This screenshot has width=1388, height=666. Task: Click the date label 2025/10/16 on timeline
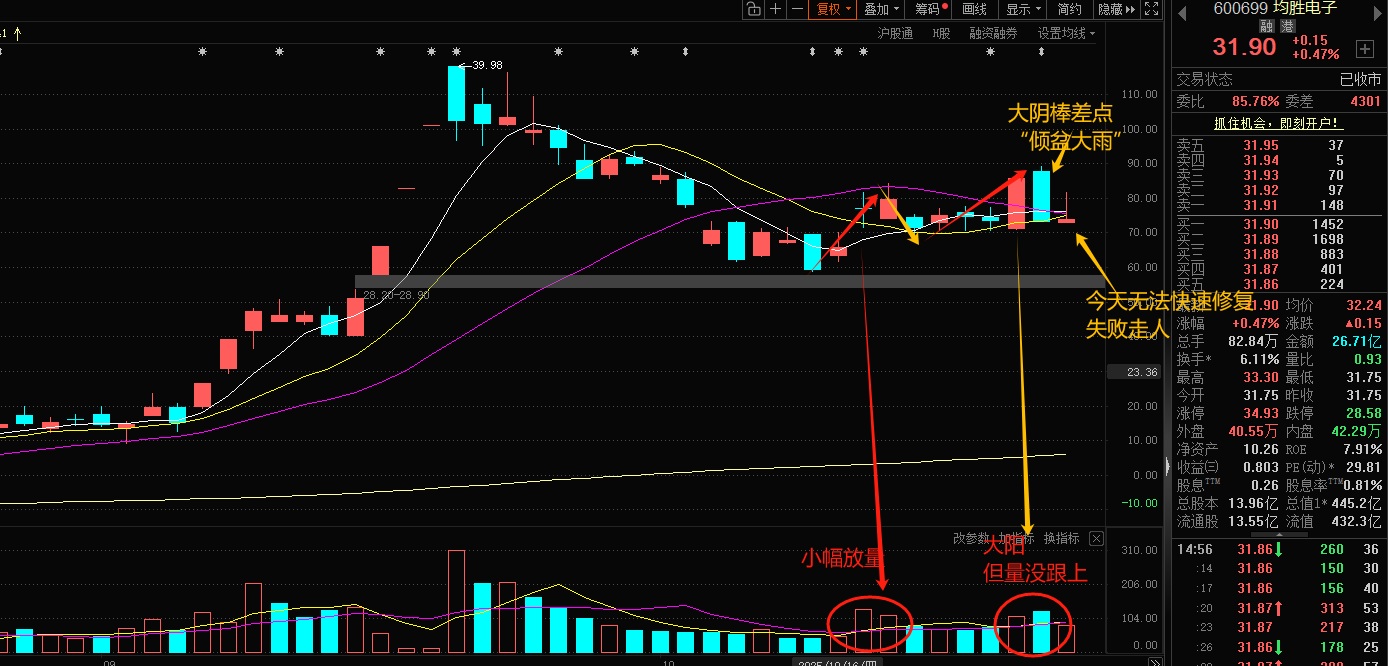838,663
